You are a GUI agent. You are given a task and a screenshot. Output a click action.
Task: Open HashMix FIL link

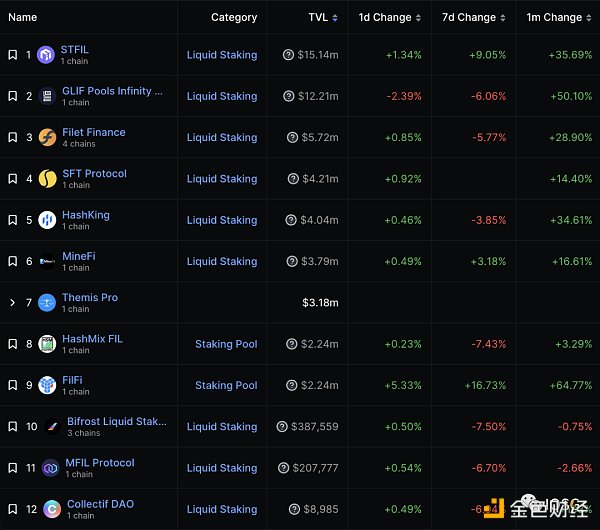93,339
